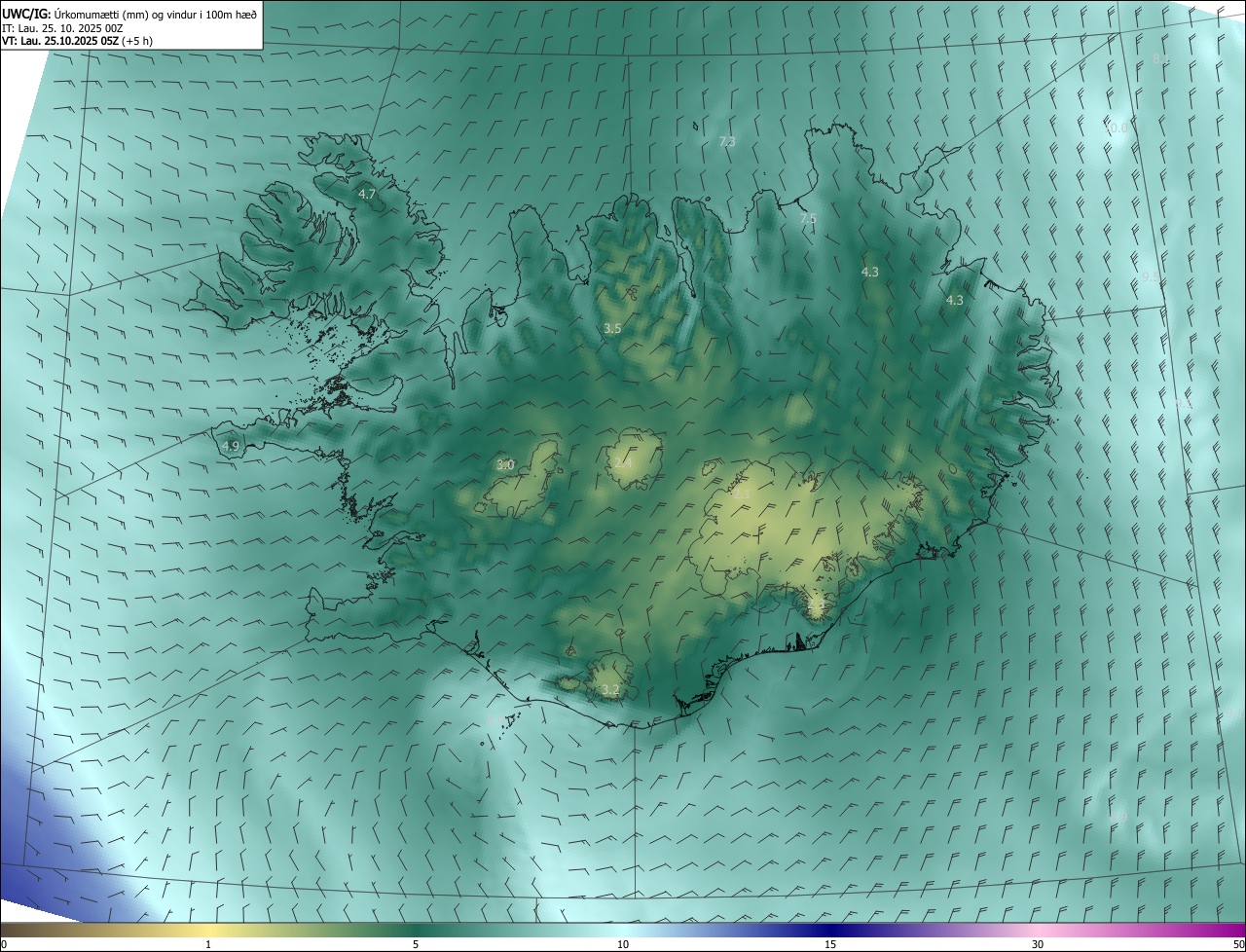Pick the dark blue section of the colour bar
This screenshot has width=1246, height=952.
point(830,930)
